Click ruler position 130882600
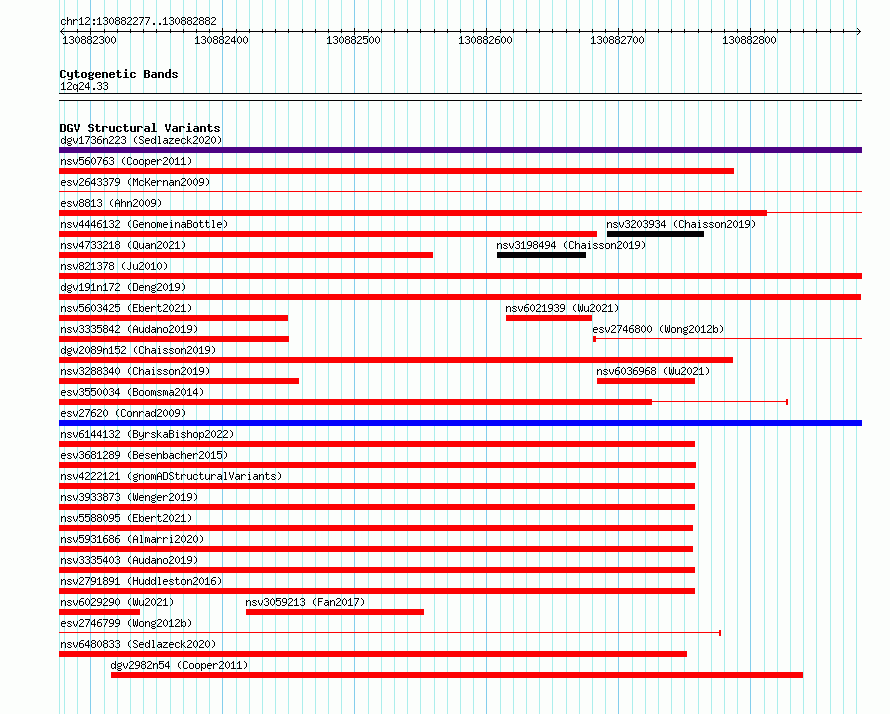 point(485,40)
